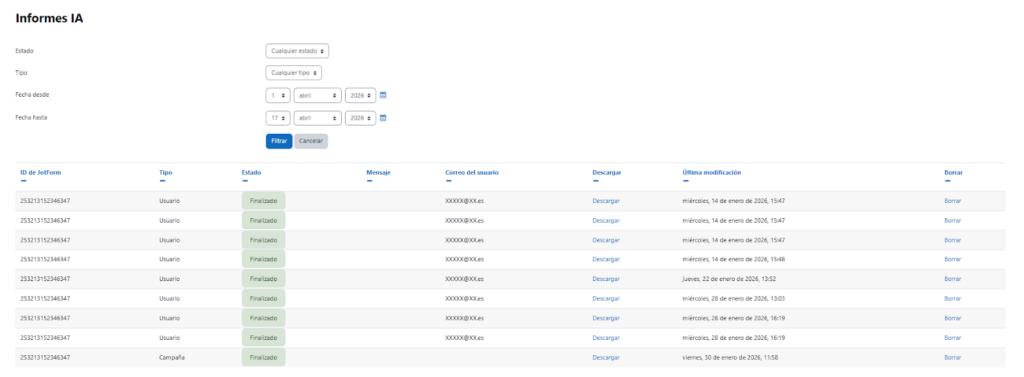Open the Fecha desde day dropdown
This screenshot has height=377, width=1024.
click(278, 95)
